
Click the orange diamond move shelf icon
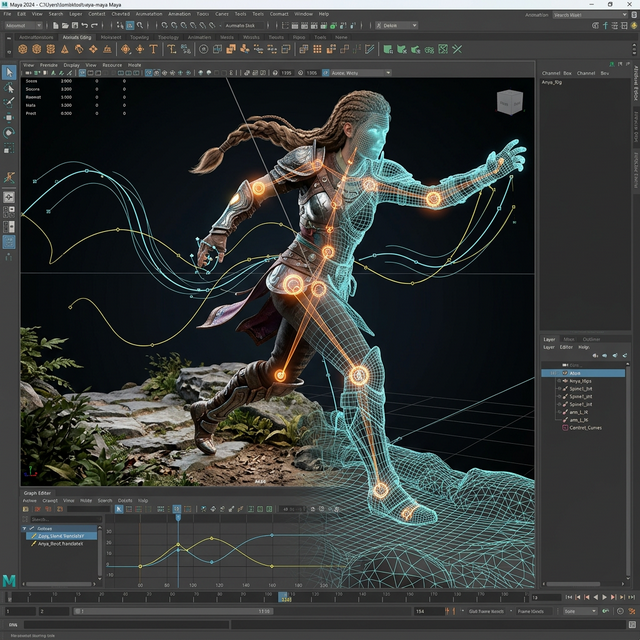(93, 49)
